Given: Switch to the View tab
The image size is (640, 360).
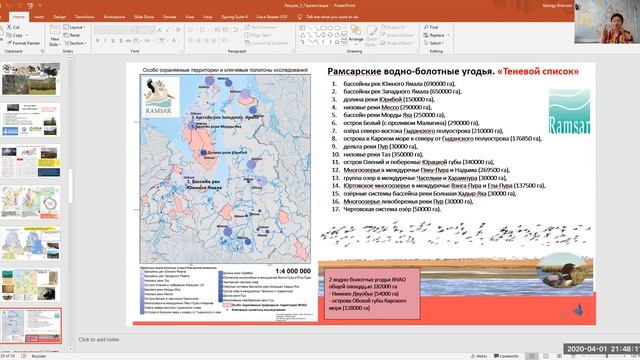Looking at the screenshot, I should pyautogui.click(x=189, y=17).
